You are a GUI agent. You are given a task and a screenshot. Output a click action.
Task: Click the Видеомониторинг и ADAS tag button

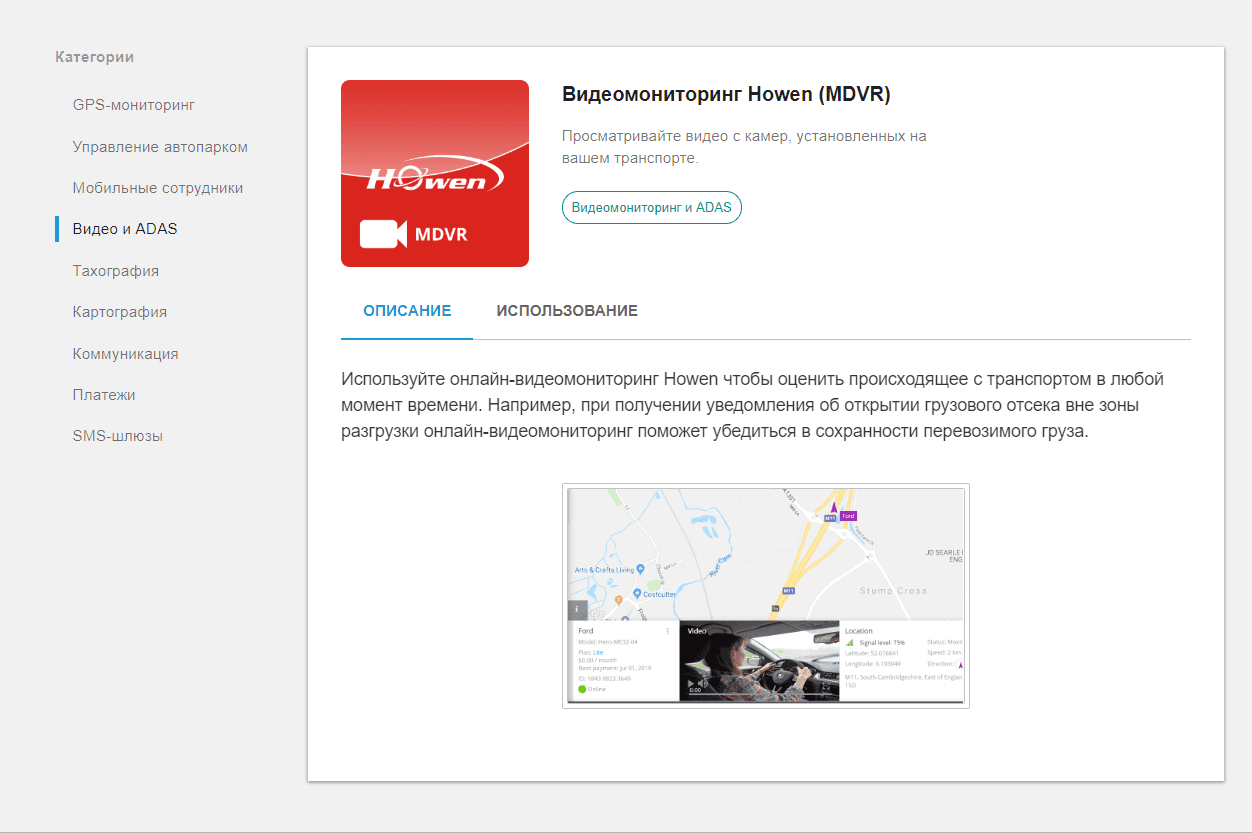[652, 208]
